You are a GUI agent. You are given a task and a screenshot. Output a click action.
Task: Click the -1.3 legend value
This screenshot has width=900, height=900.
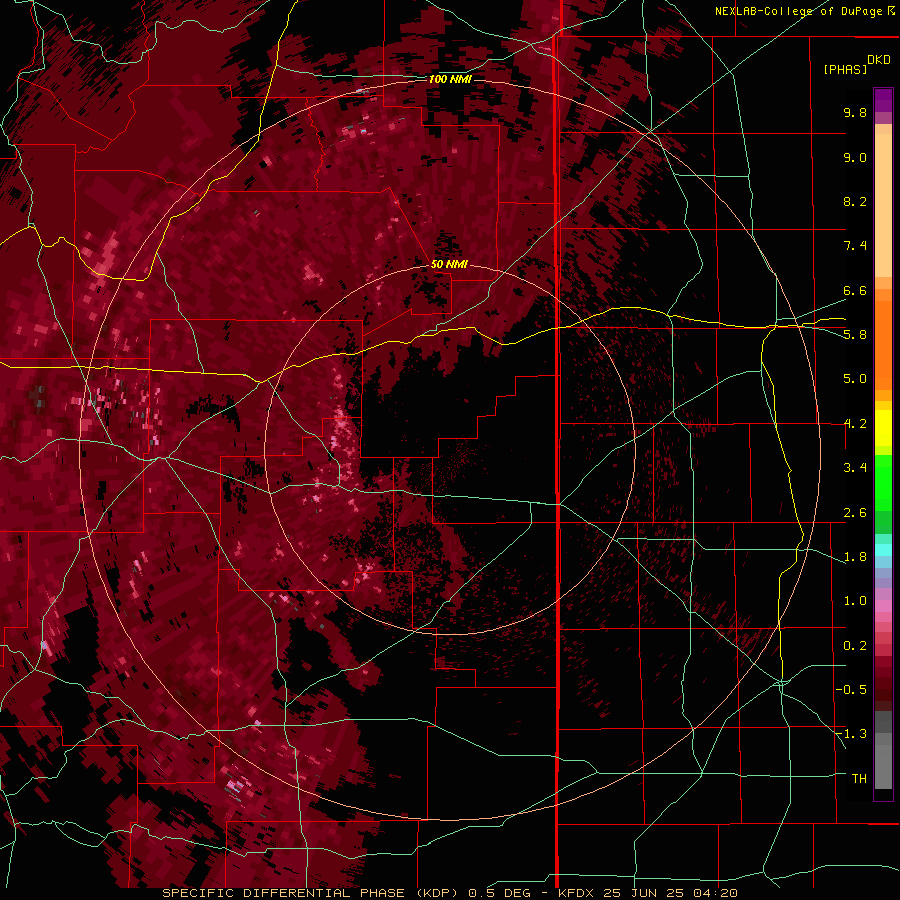coord(851,734)
